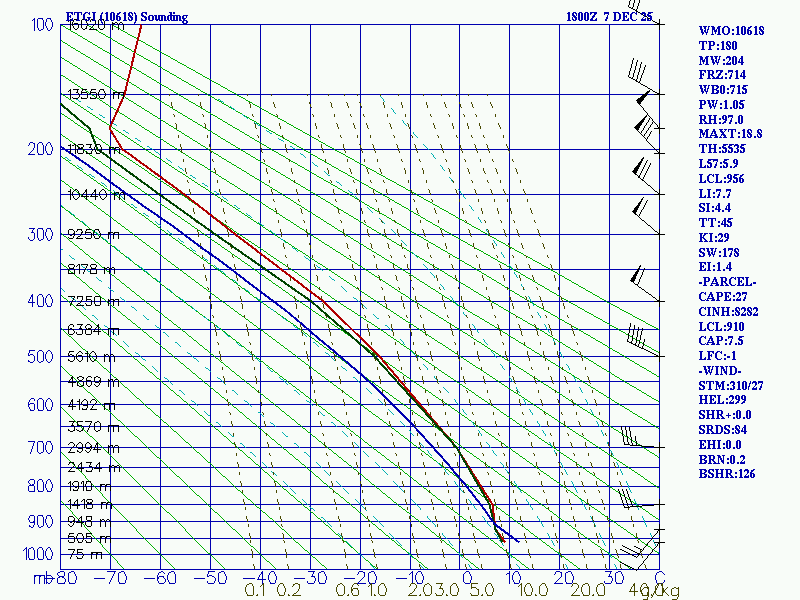This screenshot has width=800, height=600.
Task: Select the -70 temperature axis label
Action: pos(110,578)
